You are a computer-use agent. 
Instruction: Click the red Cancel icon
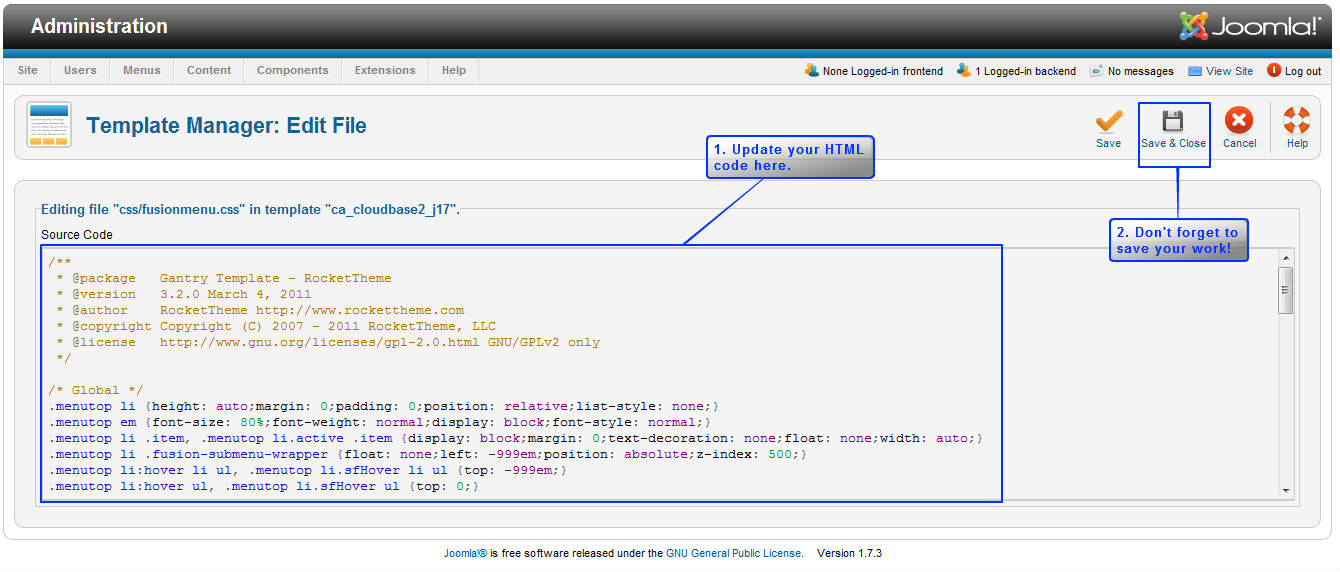point(1239,121)
